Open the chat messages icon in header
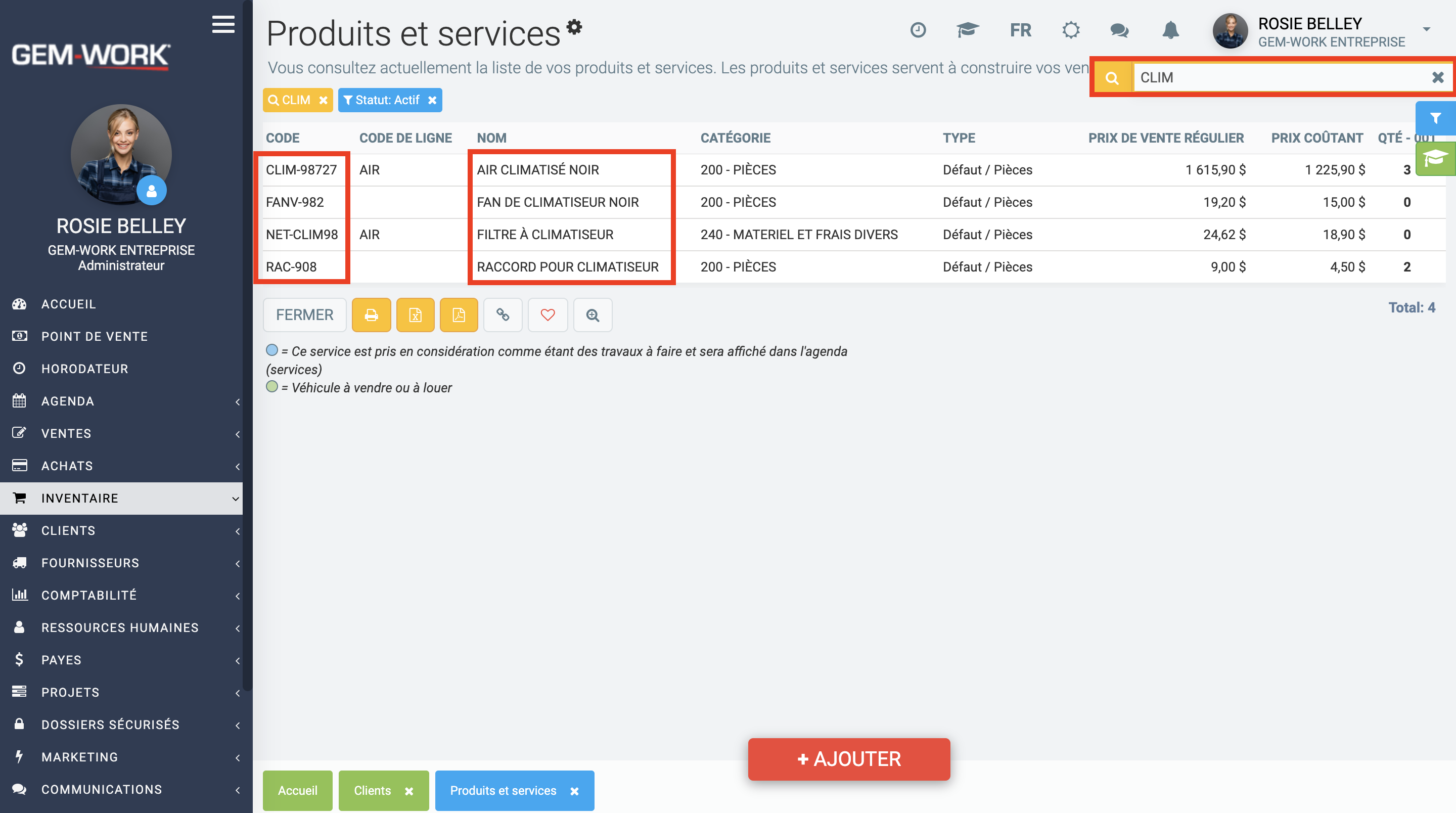Viewport: 1456px width, 813px height. 1119,30
